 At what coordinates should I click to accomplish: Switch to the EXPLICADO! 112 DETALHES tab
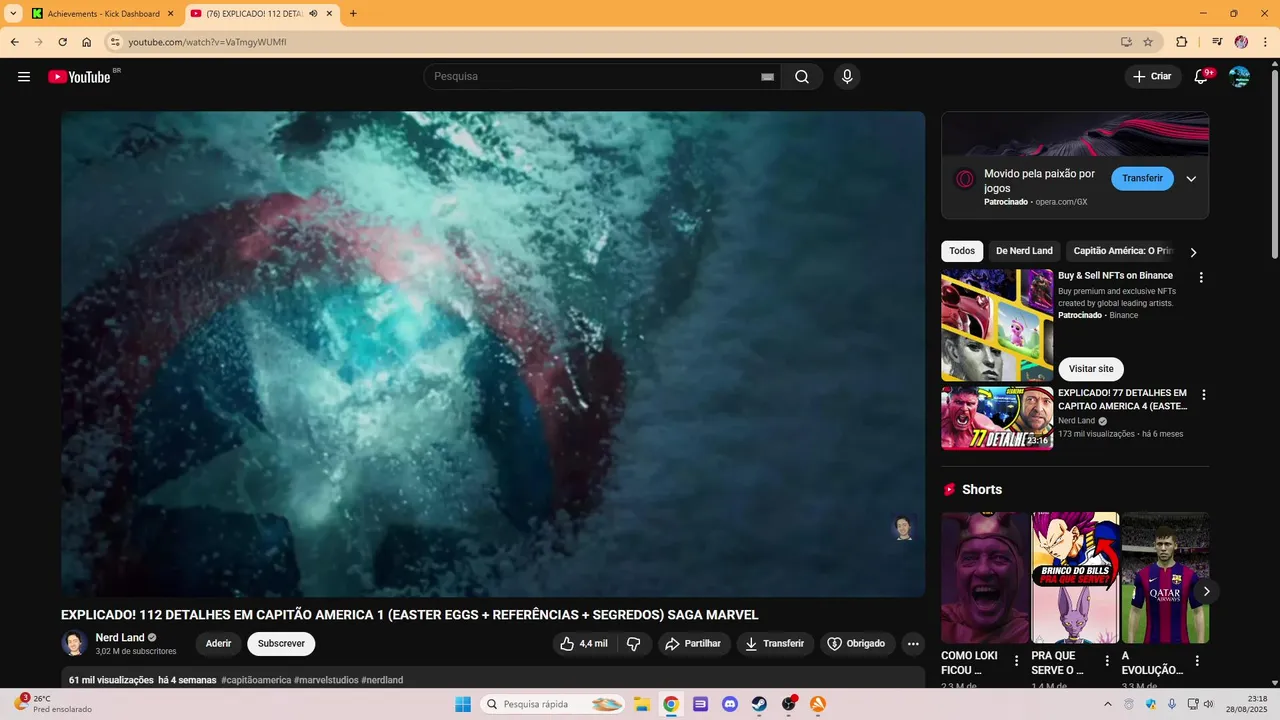point(262,14)
